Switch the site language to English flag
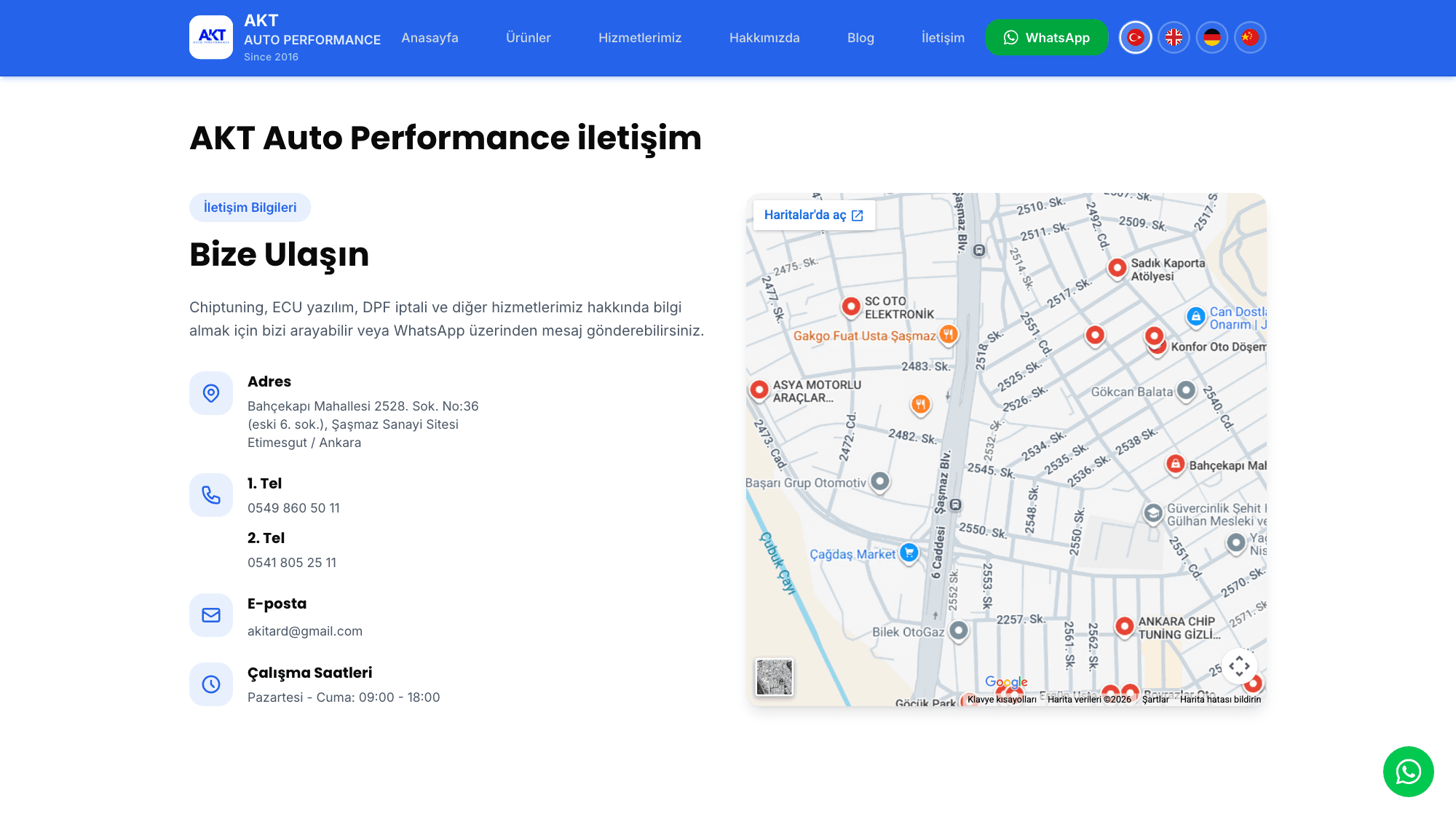The height and width of the screenshot is (819, 1456). pos(1174,37)
